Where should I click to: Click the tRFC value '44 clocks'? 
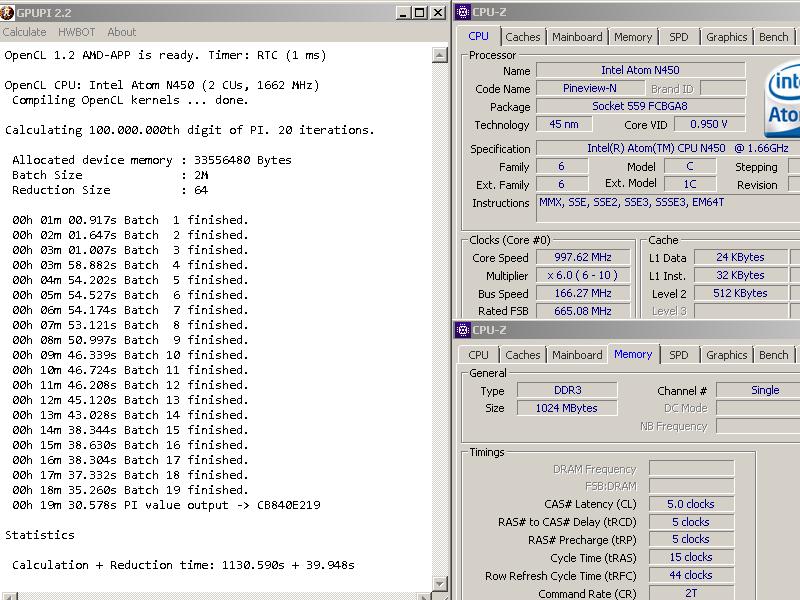coord(691,575)
